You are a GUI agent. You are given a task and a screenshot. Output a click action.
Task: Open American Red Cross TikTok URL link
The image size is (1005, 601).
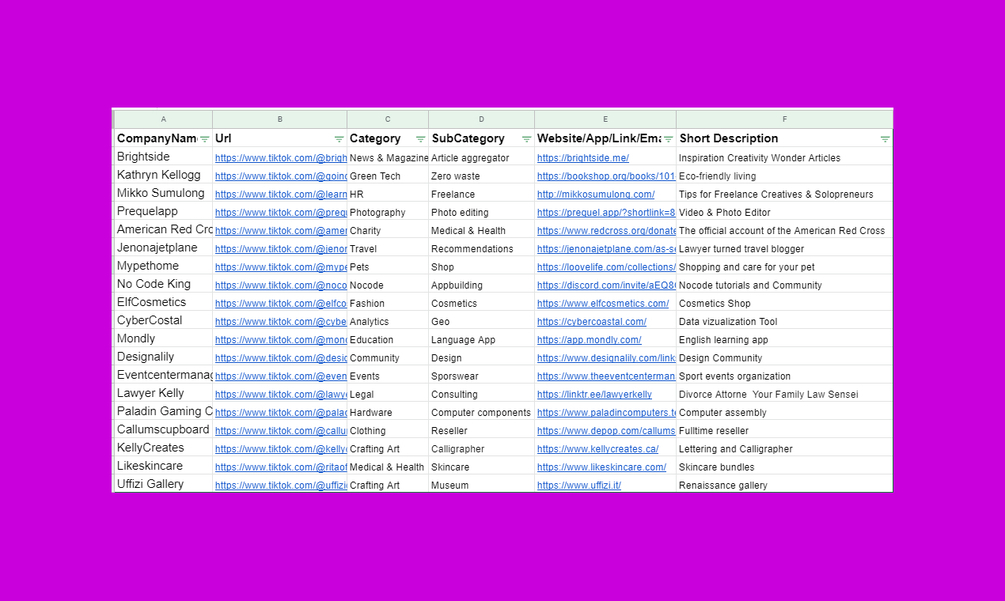click(x=281, y=231)
